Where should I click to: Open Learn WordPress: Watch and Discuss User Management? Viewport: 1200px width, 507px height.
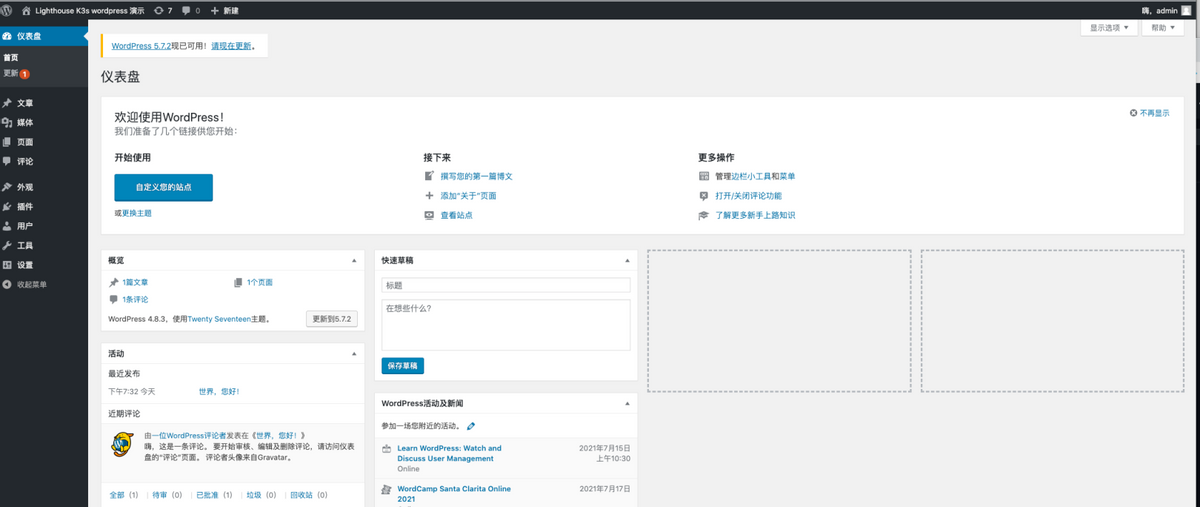click(449, 453)
